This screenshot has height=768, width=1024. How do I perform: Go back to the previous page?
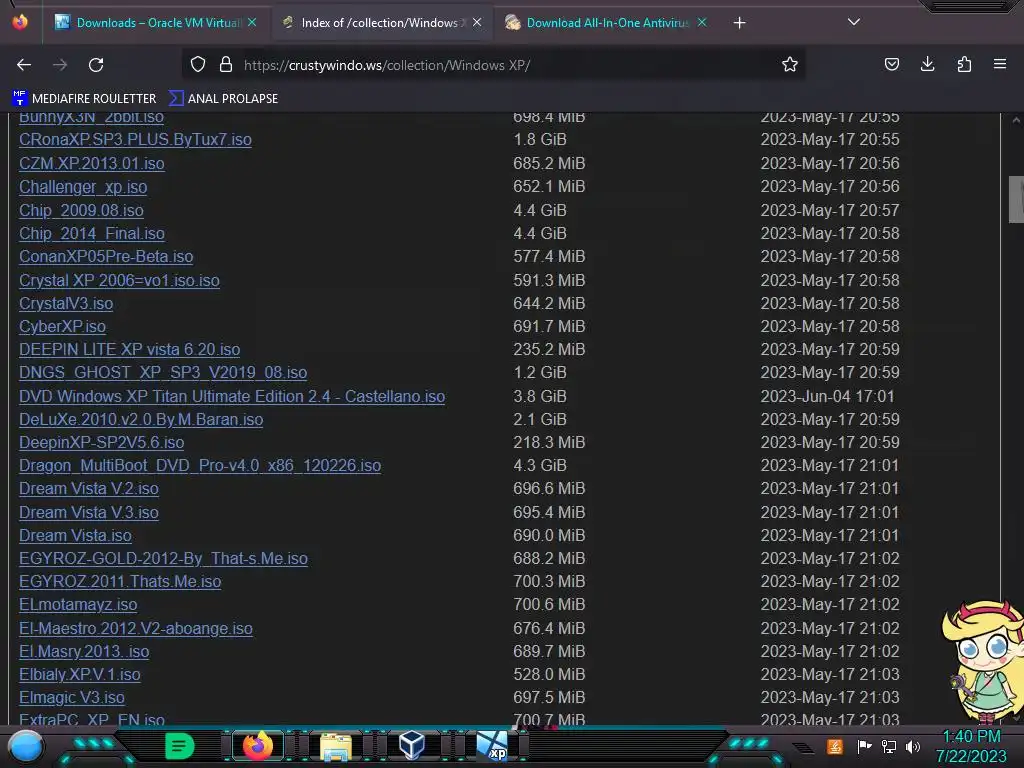(24, 65)
